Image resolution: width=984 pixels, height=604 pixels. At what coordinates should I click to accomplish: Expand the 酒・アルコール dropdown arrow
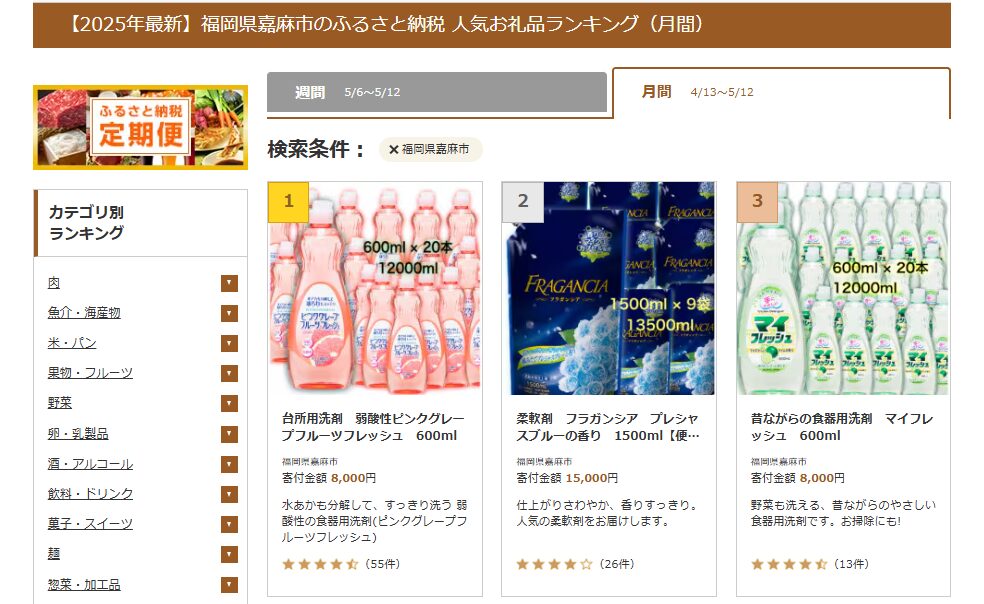pyautogui.click(x=229, y=464)
